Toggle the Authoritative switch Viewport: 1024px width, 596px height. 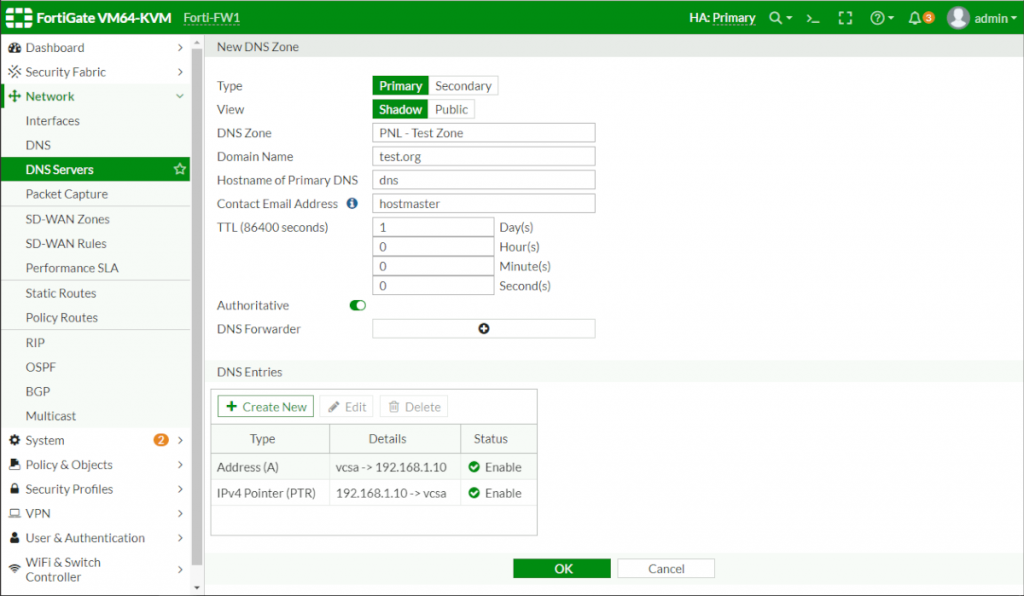click(357, 306)
